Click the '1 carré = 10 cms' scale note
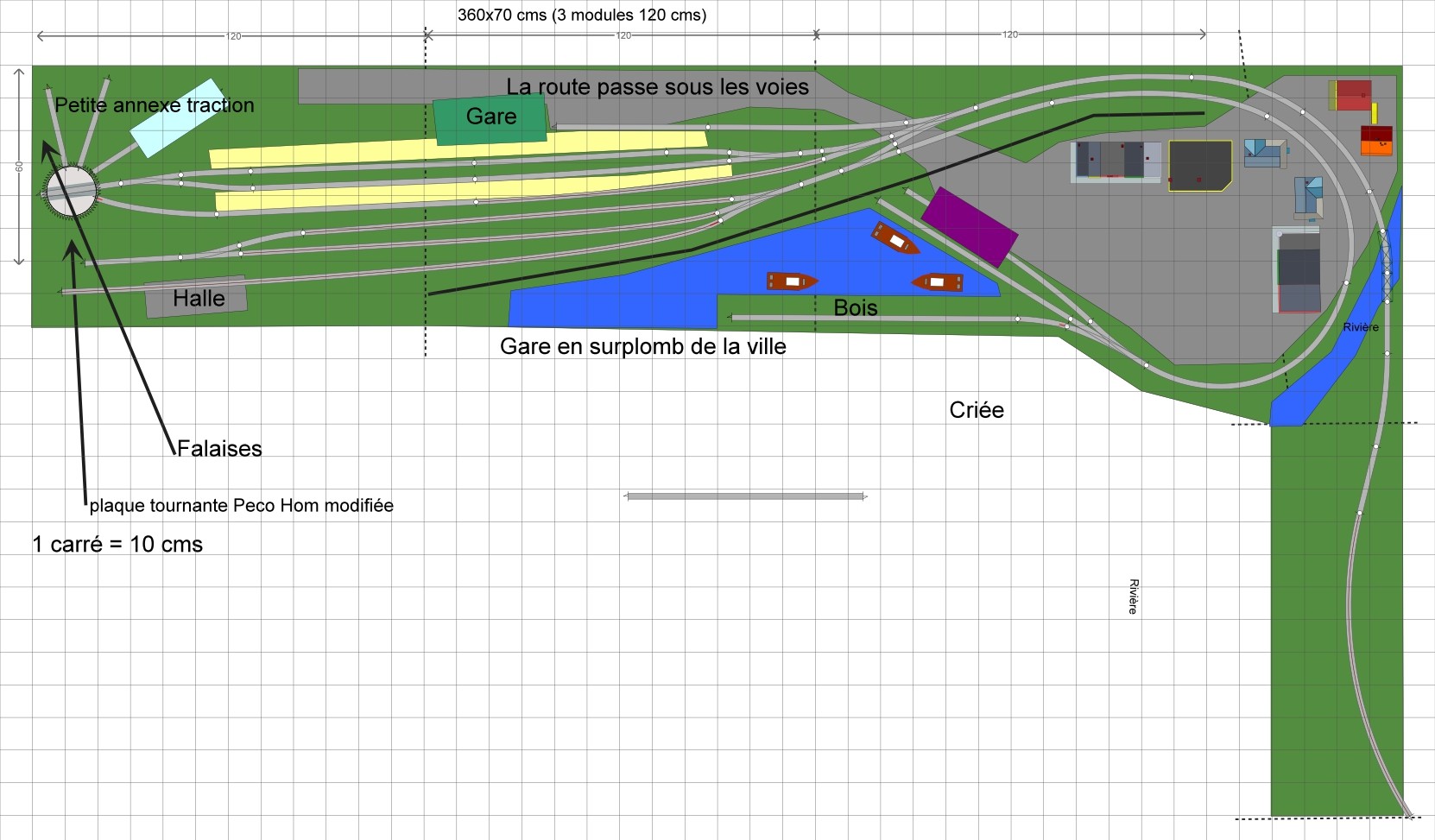The image size is (1435, 840). tap(117, 544)
